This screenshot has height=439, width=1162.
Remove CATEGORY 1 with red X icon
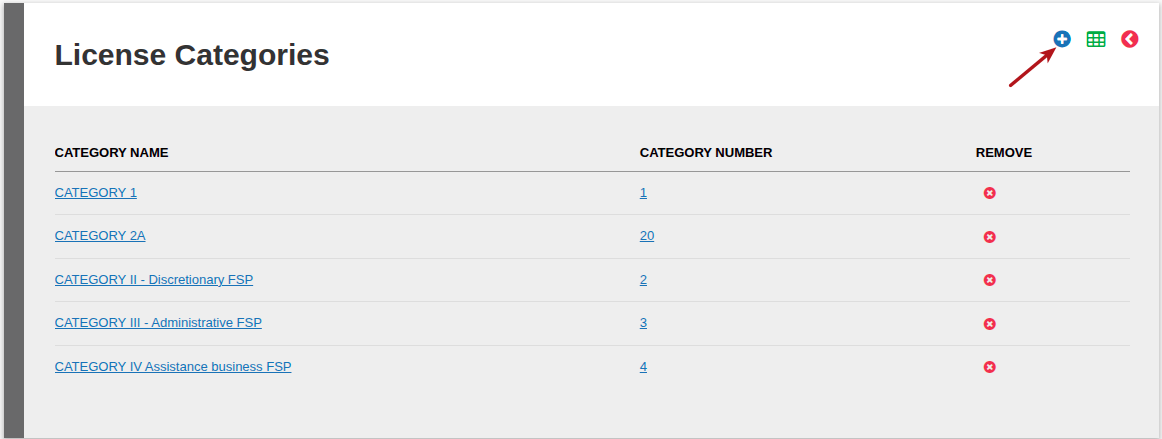(989, 193)
